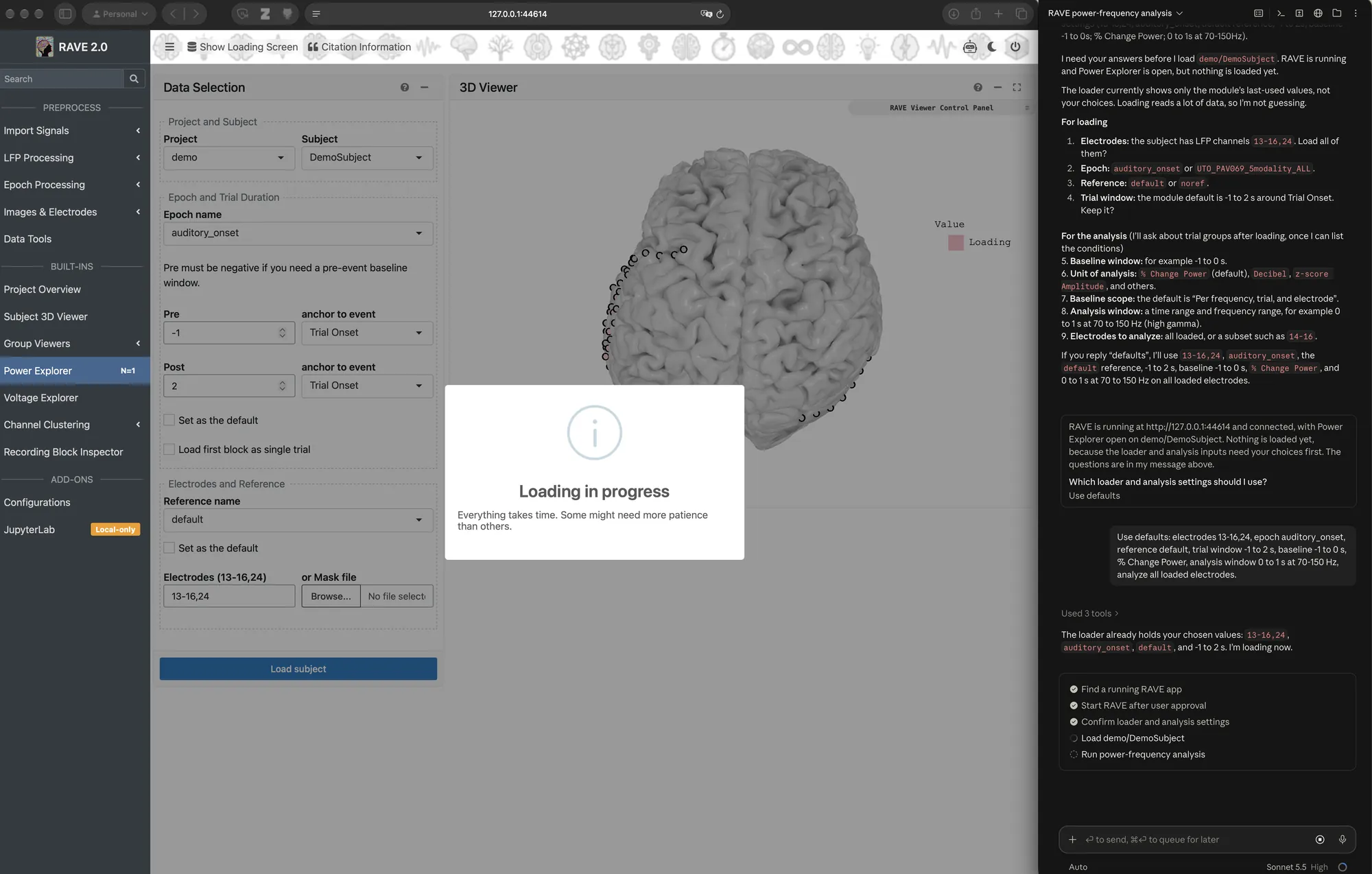This screenshot has height=874, width=1372.
Task: Open terminal icon in chat panel header
Action: (1280, 13)
